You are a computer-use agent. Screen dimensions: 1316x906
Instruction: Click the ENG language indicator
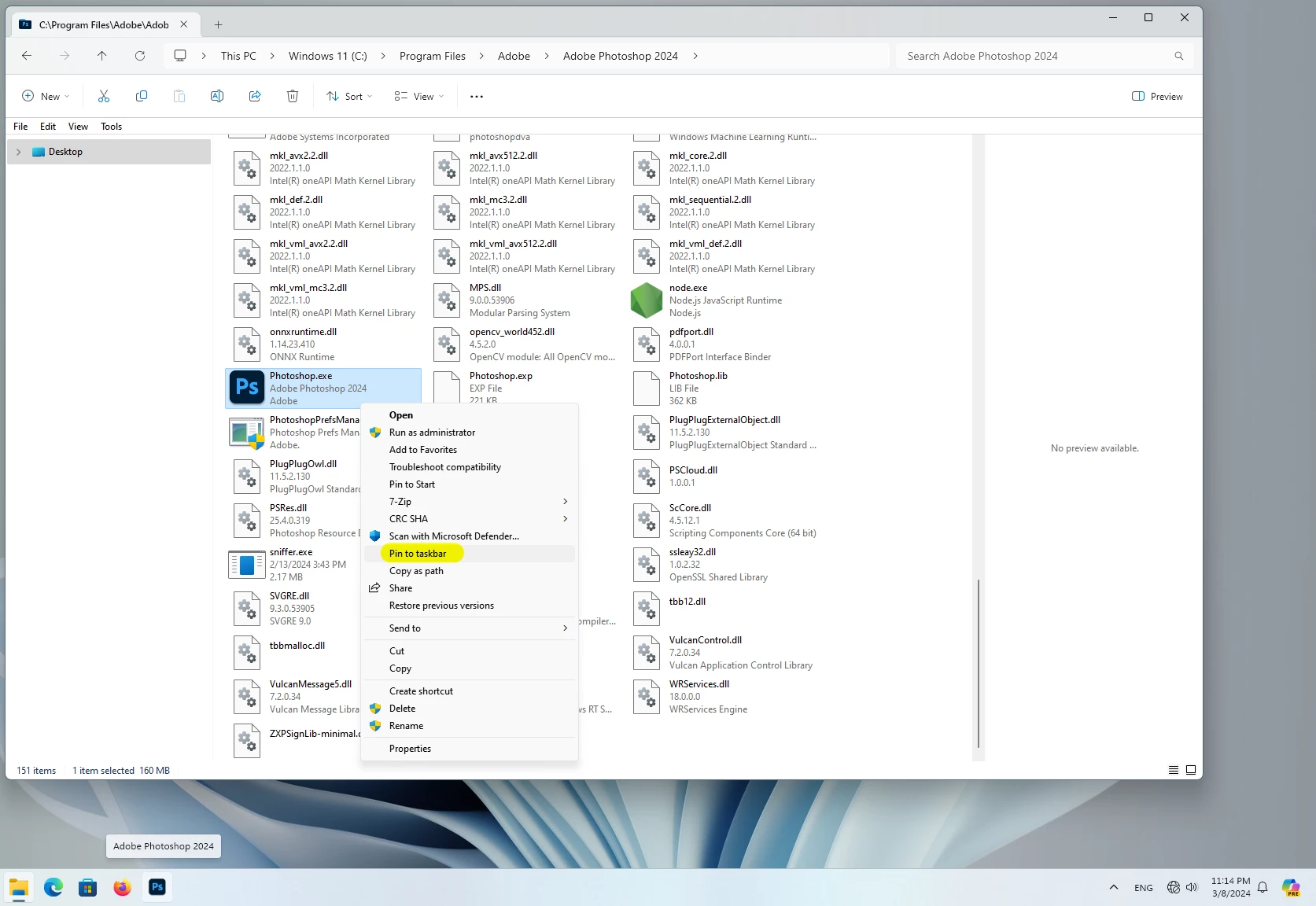click(x=1144, y=887)
